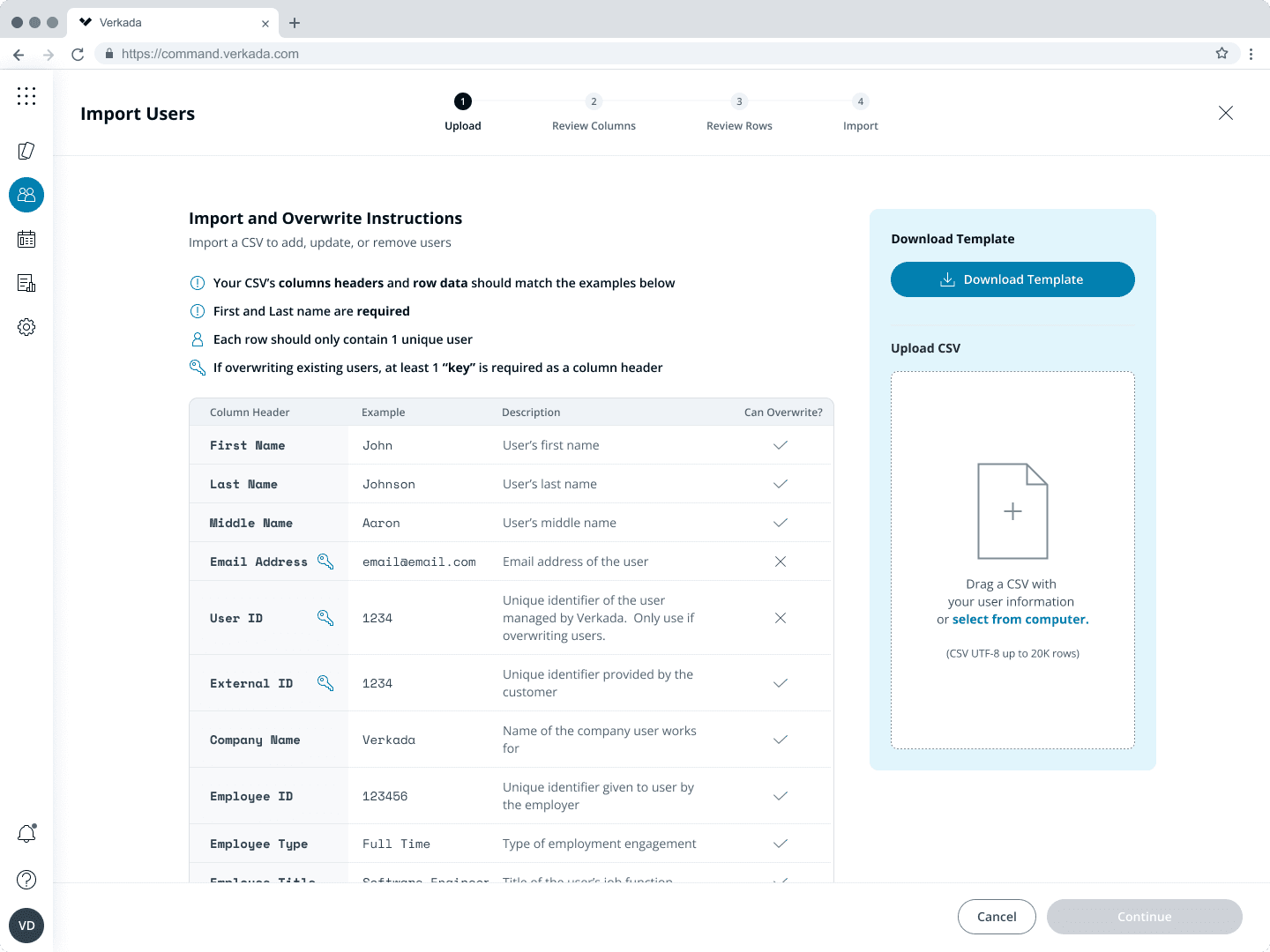Screen dimensions: 1270x952
Task: Open the settings gear in sidebar
Action: [x=26, y=327]
